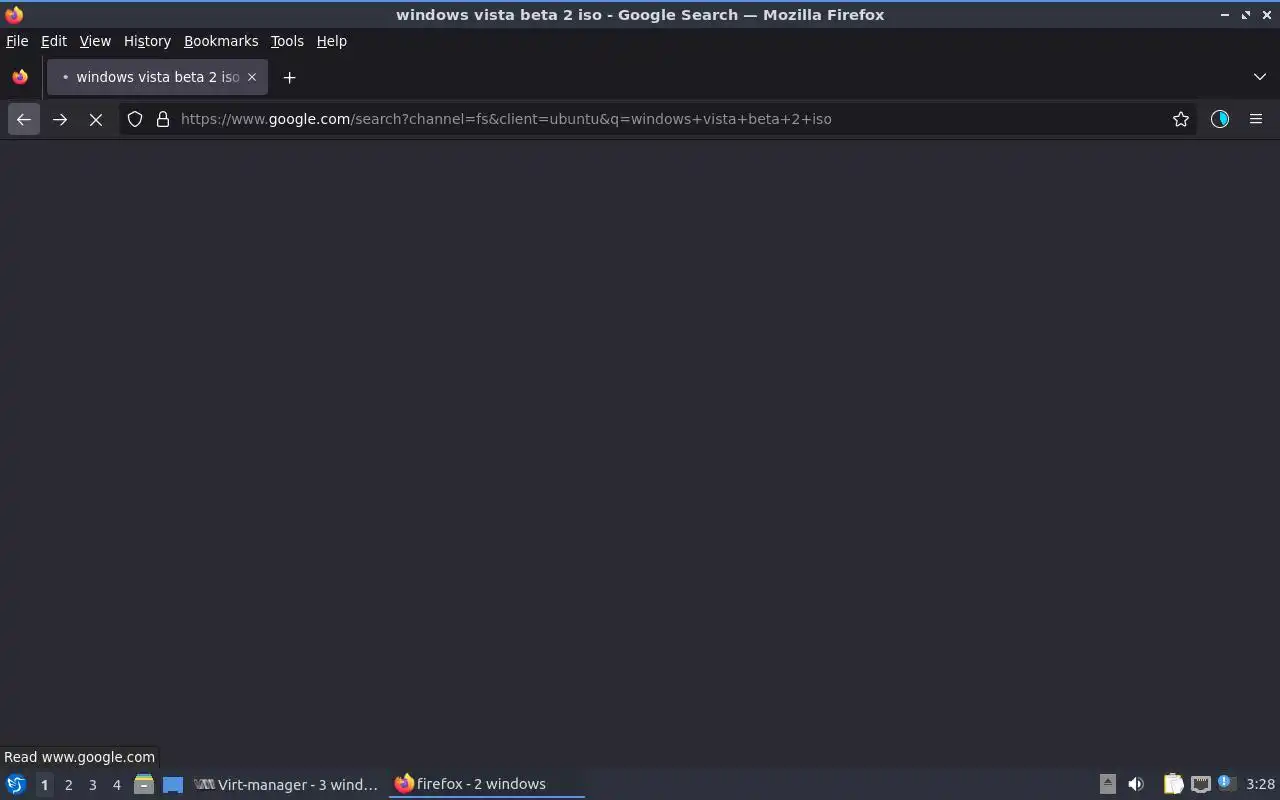Expand the list all tabs chevron
The width and height of the screenshot is (1280, 800).
point(1260,77)
